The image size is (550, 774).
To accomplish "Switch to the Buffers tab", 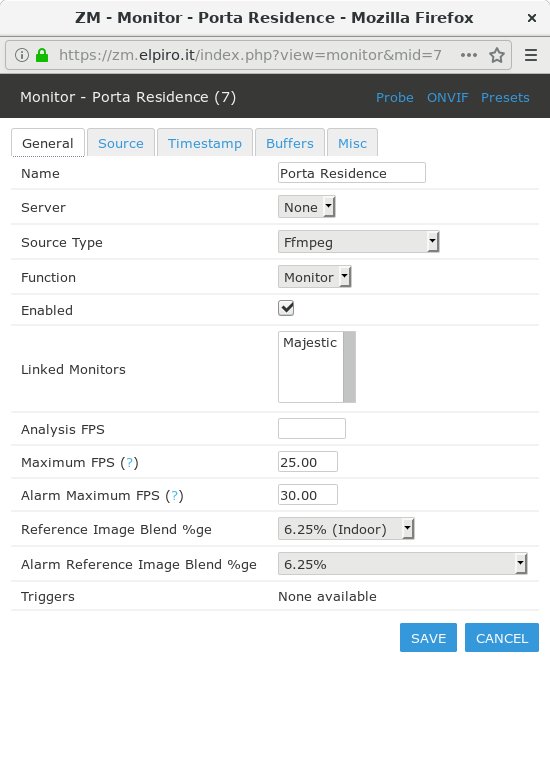I will tap(290, 143).
